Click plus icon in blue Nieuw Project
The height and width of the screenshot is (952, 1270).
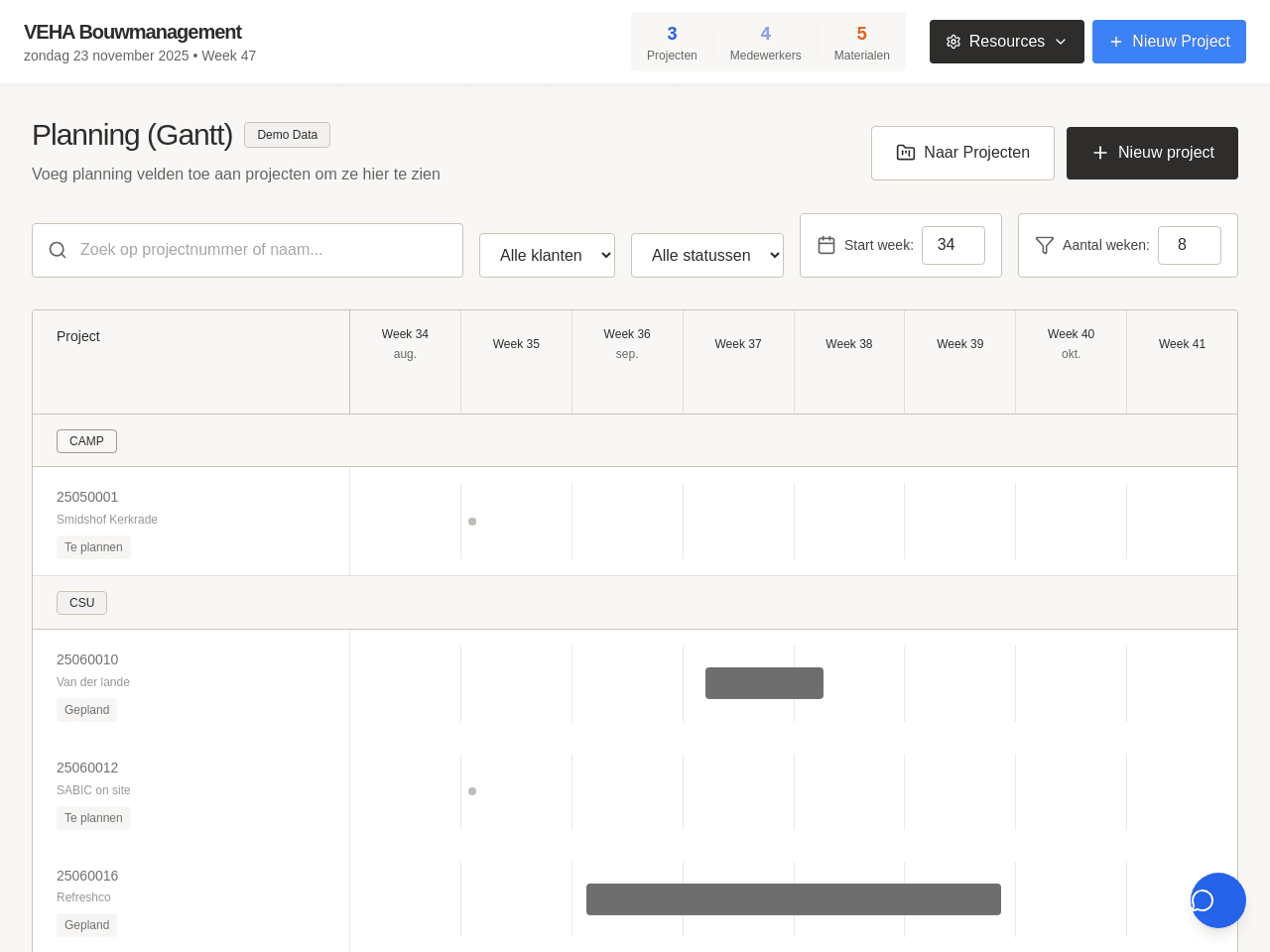(x=1116, y=42)
